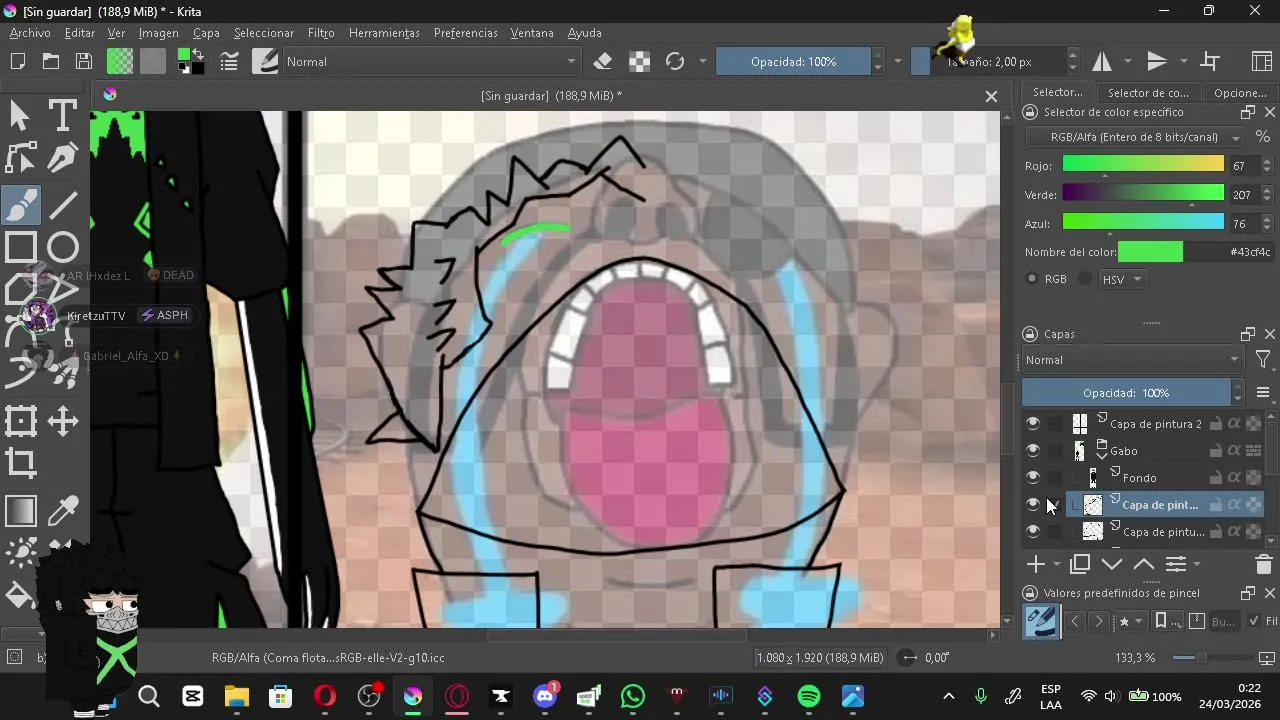1280x720 pixels.
Task: Open the RGB/Alfa color model dropdown
Action: pos(1135,137)
